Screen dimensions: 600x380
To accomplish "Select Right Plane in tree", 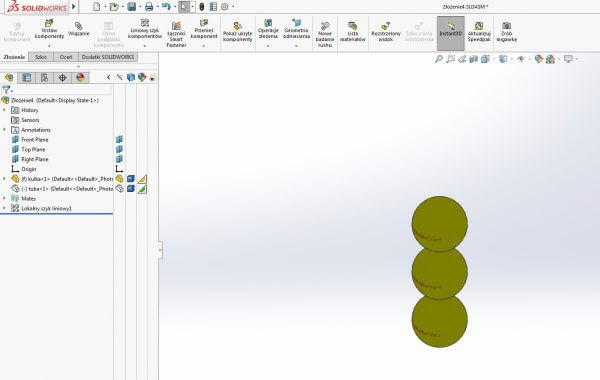I will pyautogui.click(x=30, y=159).
